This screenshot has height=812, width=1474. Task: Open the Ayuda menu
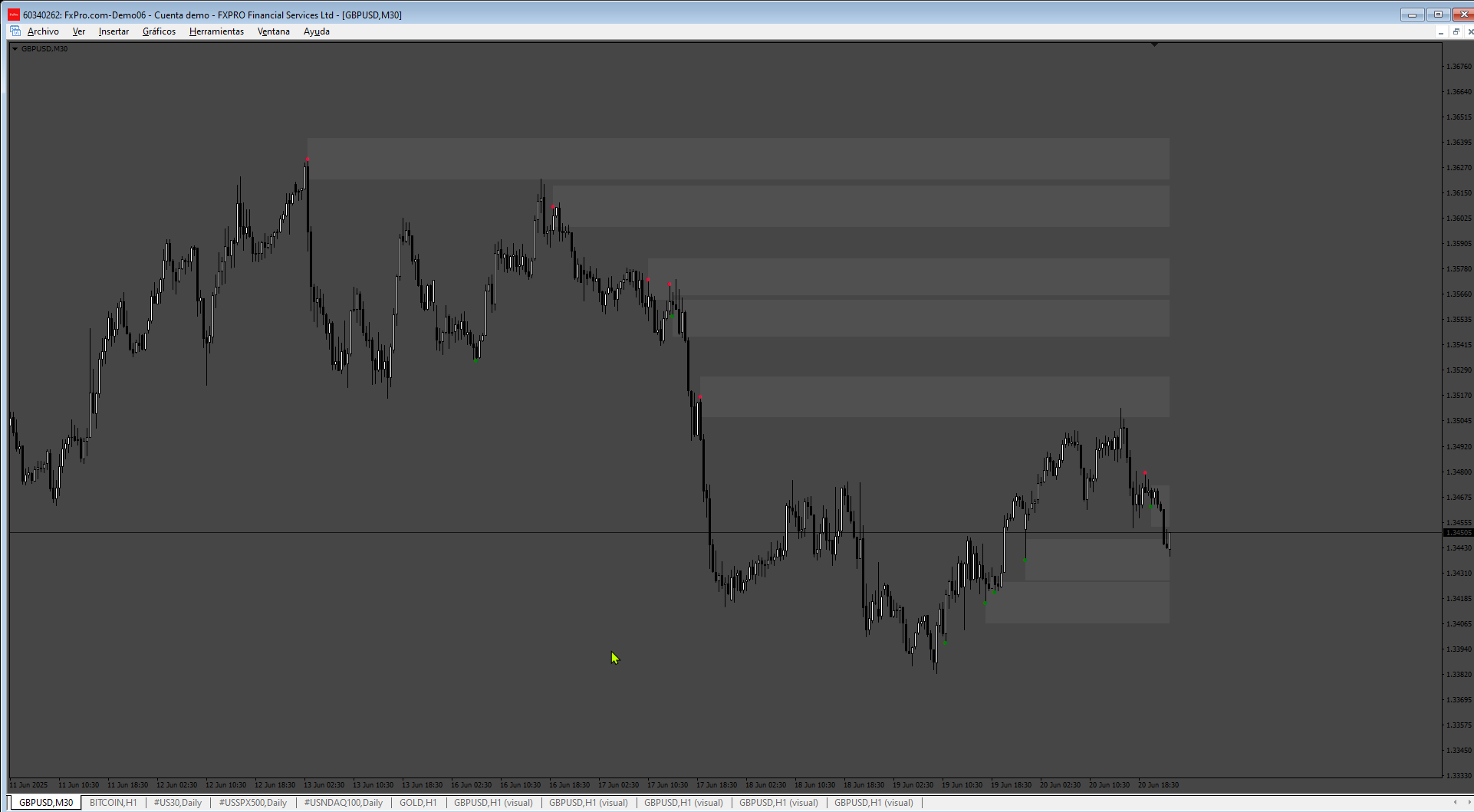click(317, 31)
